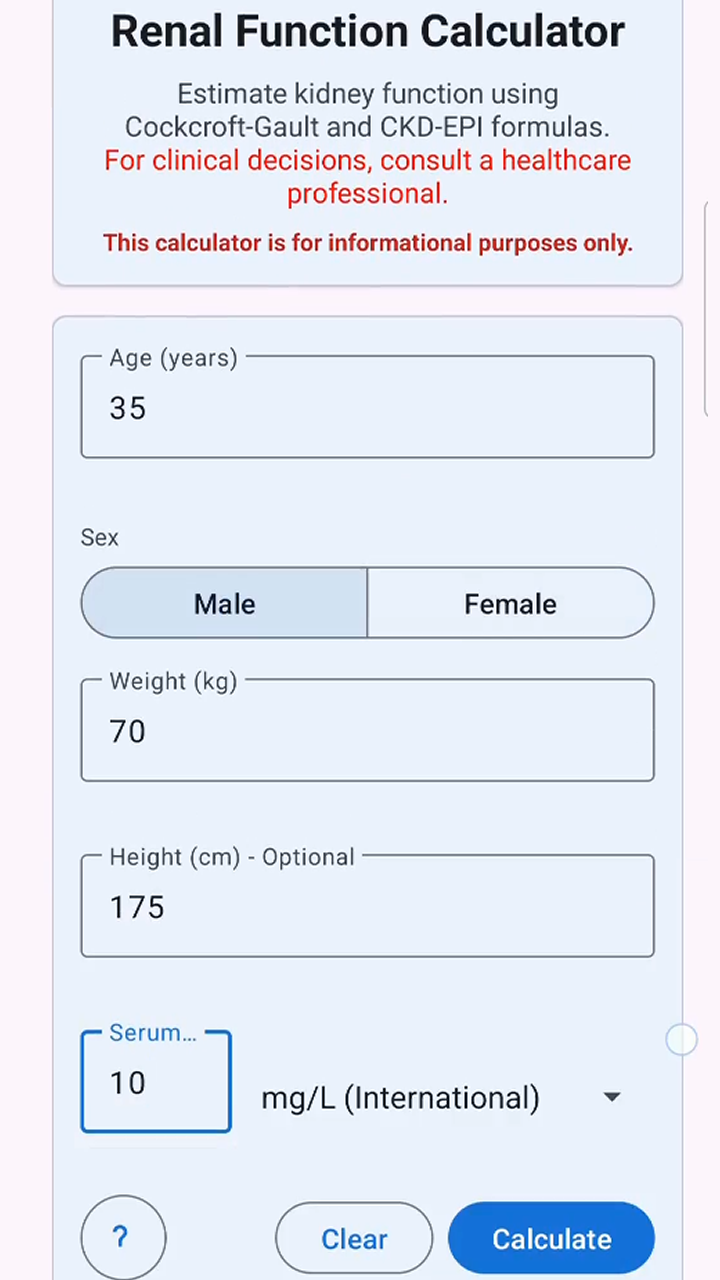The height and width of the screenshot is (1280, 720).
Task: Click the Renal Function Calculator title
Action: (x=367, y=32)
